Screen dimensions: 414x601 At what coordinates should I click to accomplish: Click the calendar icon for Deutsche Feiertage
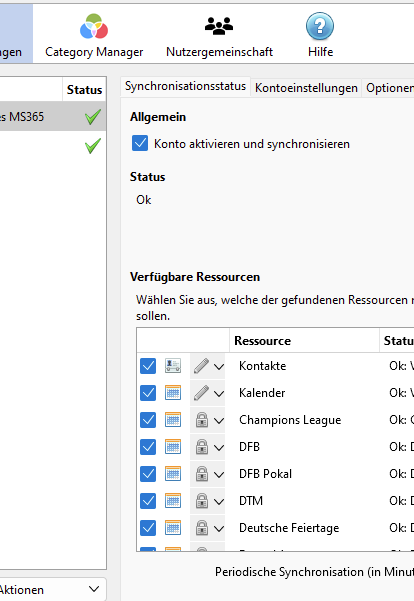[x=173, y=528]
